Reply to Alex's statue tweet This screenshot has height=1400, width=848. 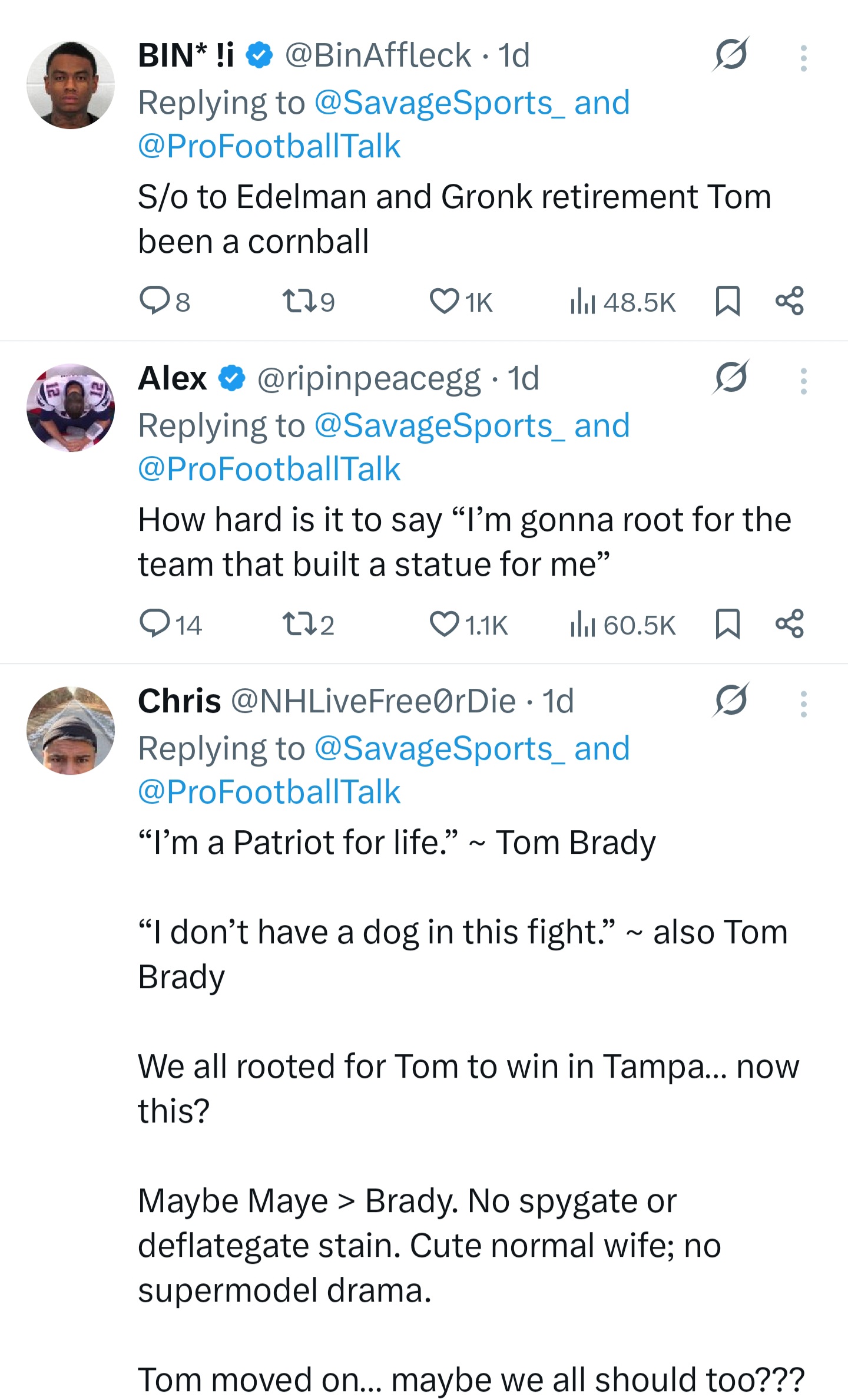(x=154, y=623)
